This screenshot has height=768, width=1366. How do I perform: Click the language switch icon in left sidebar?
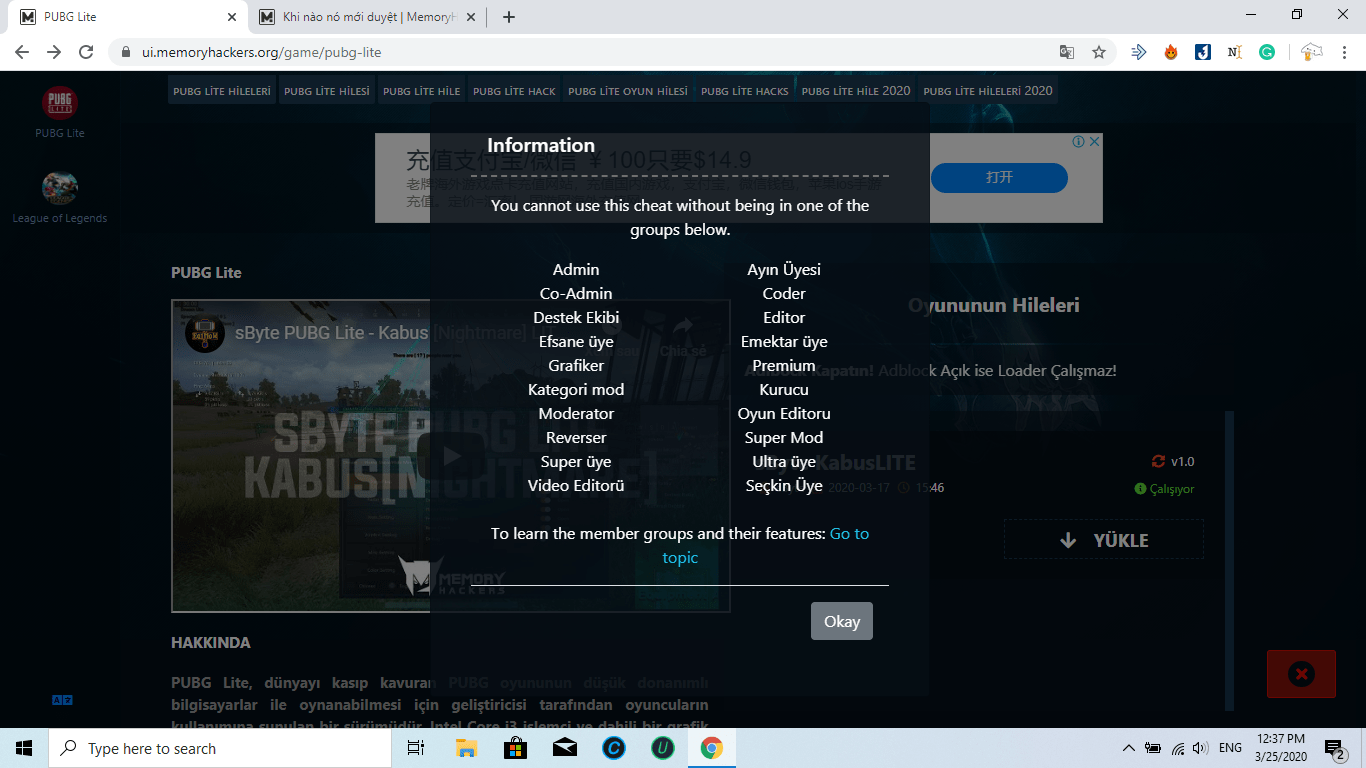click(x=62, y=700)
